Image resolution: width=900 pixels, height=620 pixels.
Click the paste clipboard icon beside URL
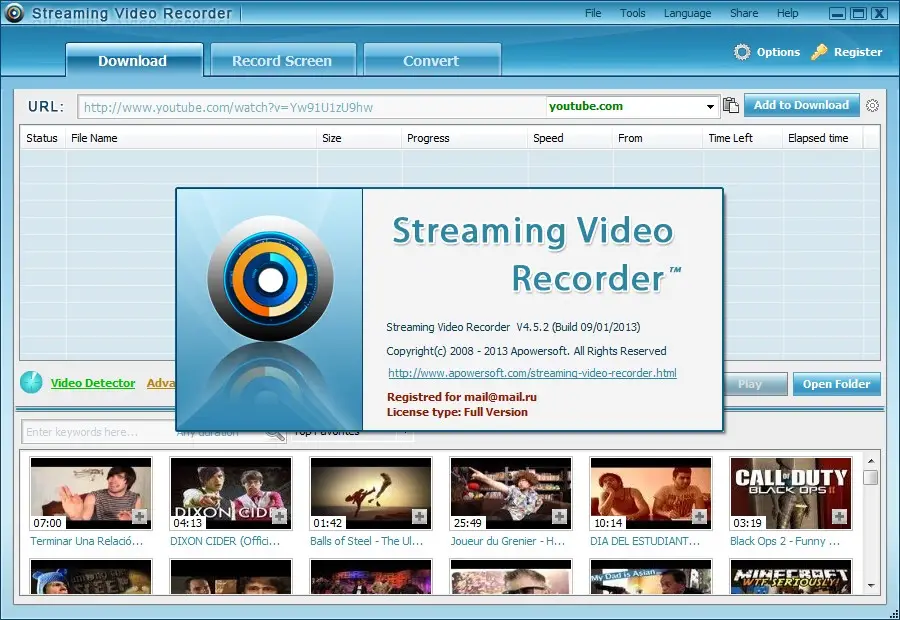pos(731,106)
